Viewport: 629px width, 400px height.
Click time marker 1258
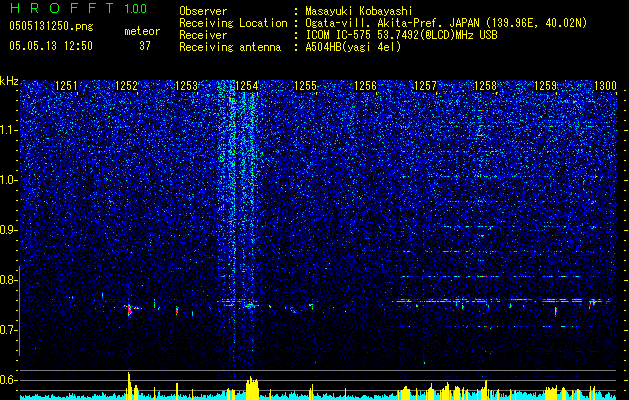485,86
